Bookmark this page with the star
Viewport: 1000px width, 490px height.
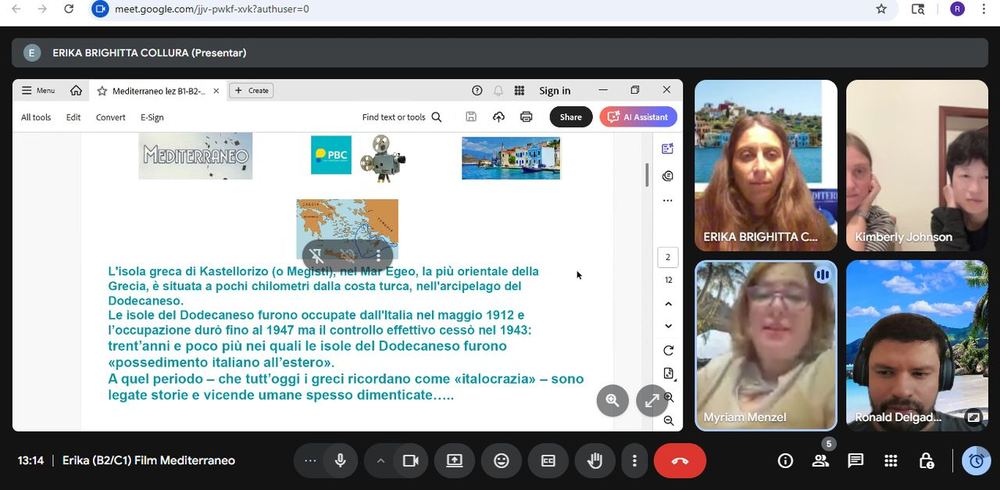click(x=881, y=9)
